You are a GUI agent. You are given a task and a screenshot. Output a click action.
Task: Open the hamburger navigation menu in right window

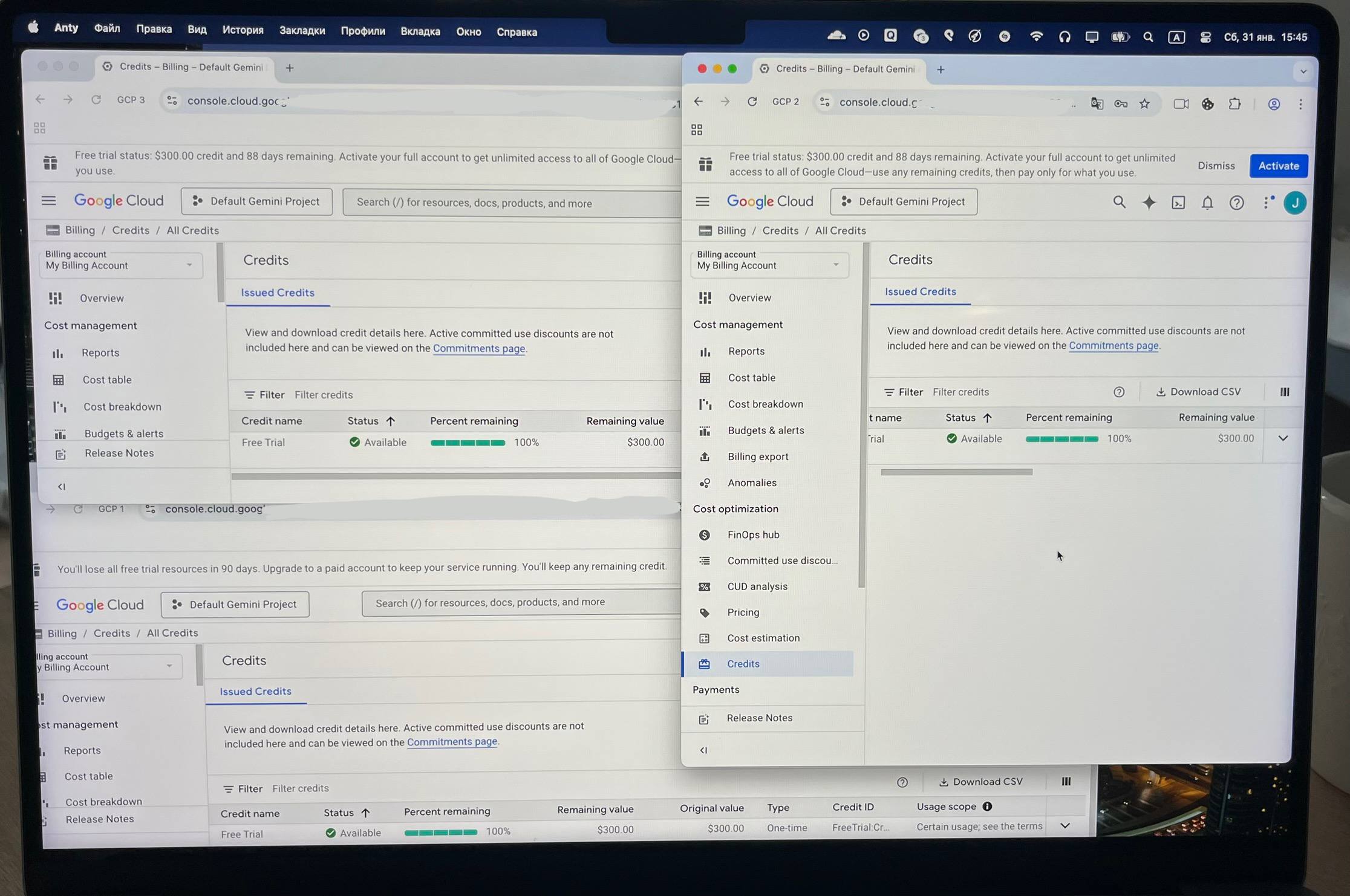[702, 201]
